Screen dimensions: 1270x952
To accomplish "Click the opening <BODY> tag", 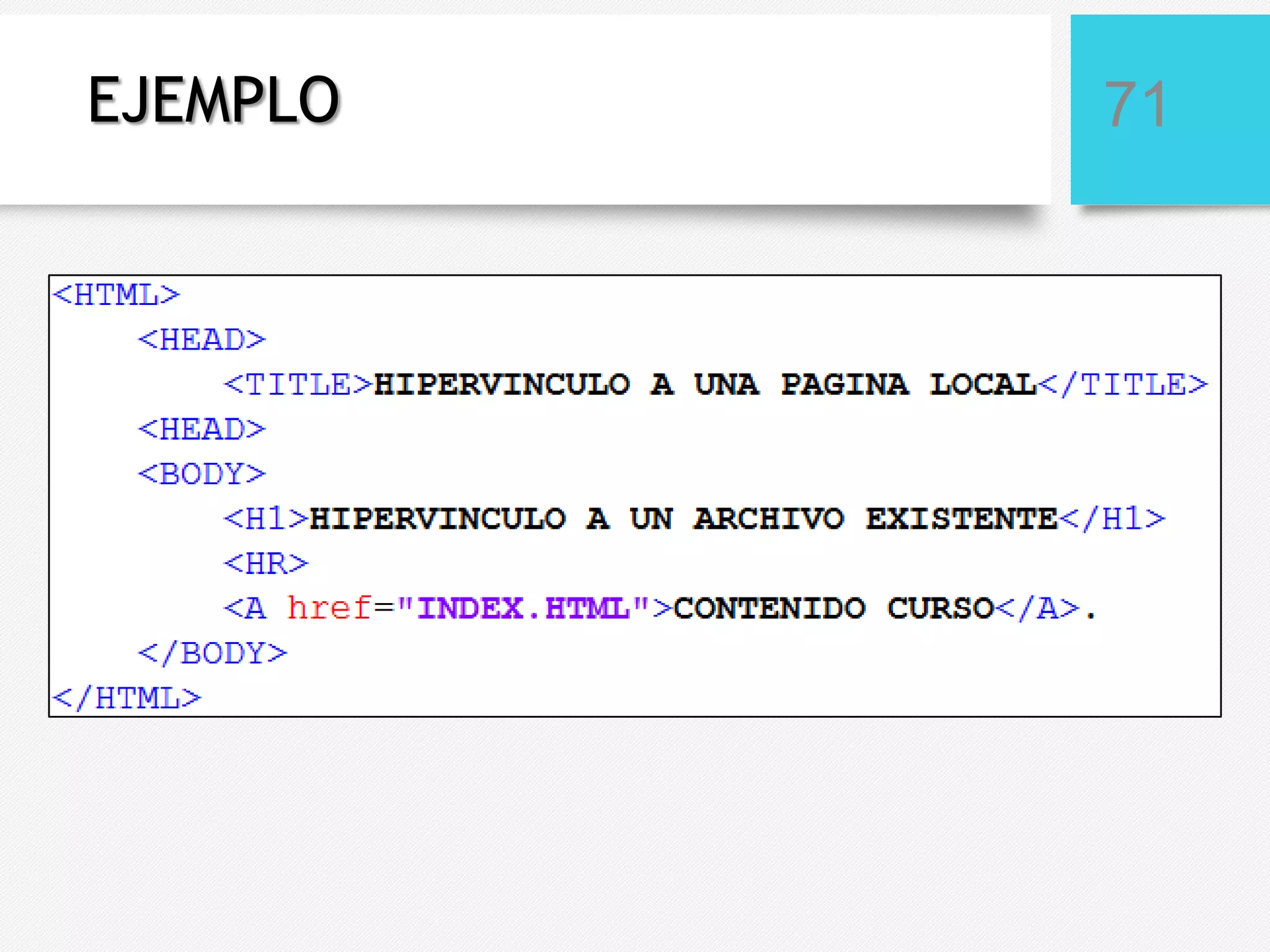I will click(202, 474).
